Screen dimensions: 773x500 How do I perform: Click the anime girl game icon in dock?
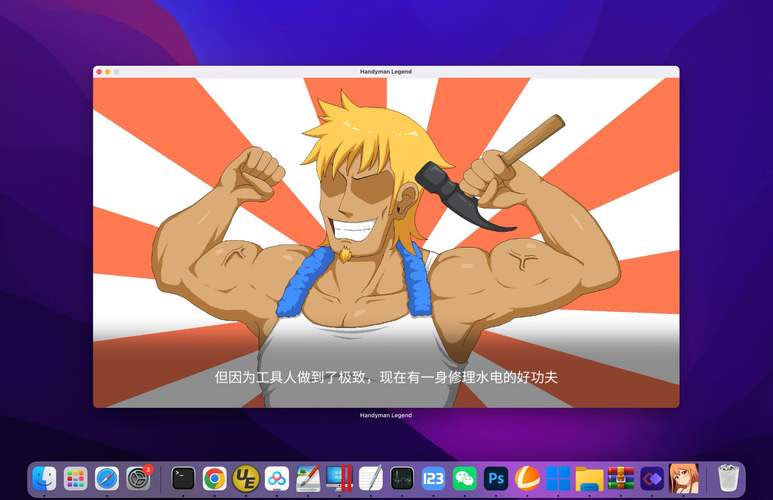(684, 478)
